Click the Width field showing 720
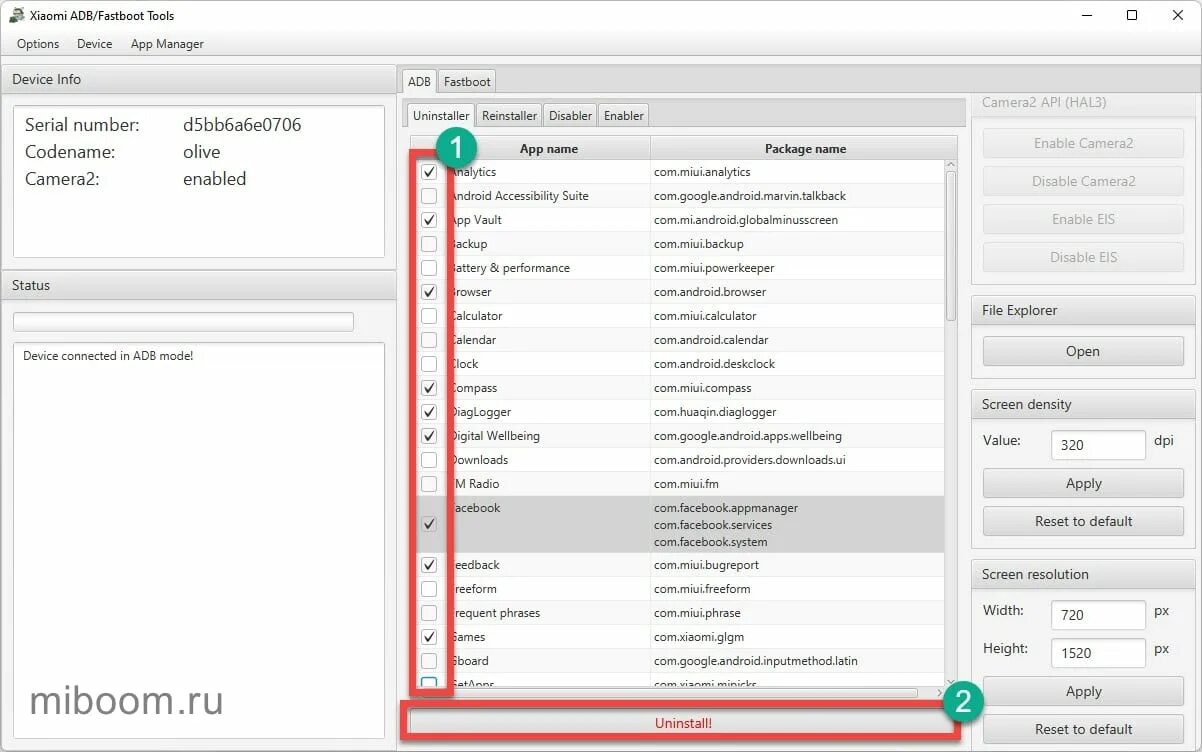This screenshot has height=752, width=1202. (1098, 615)
